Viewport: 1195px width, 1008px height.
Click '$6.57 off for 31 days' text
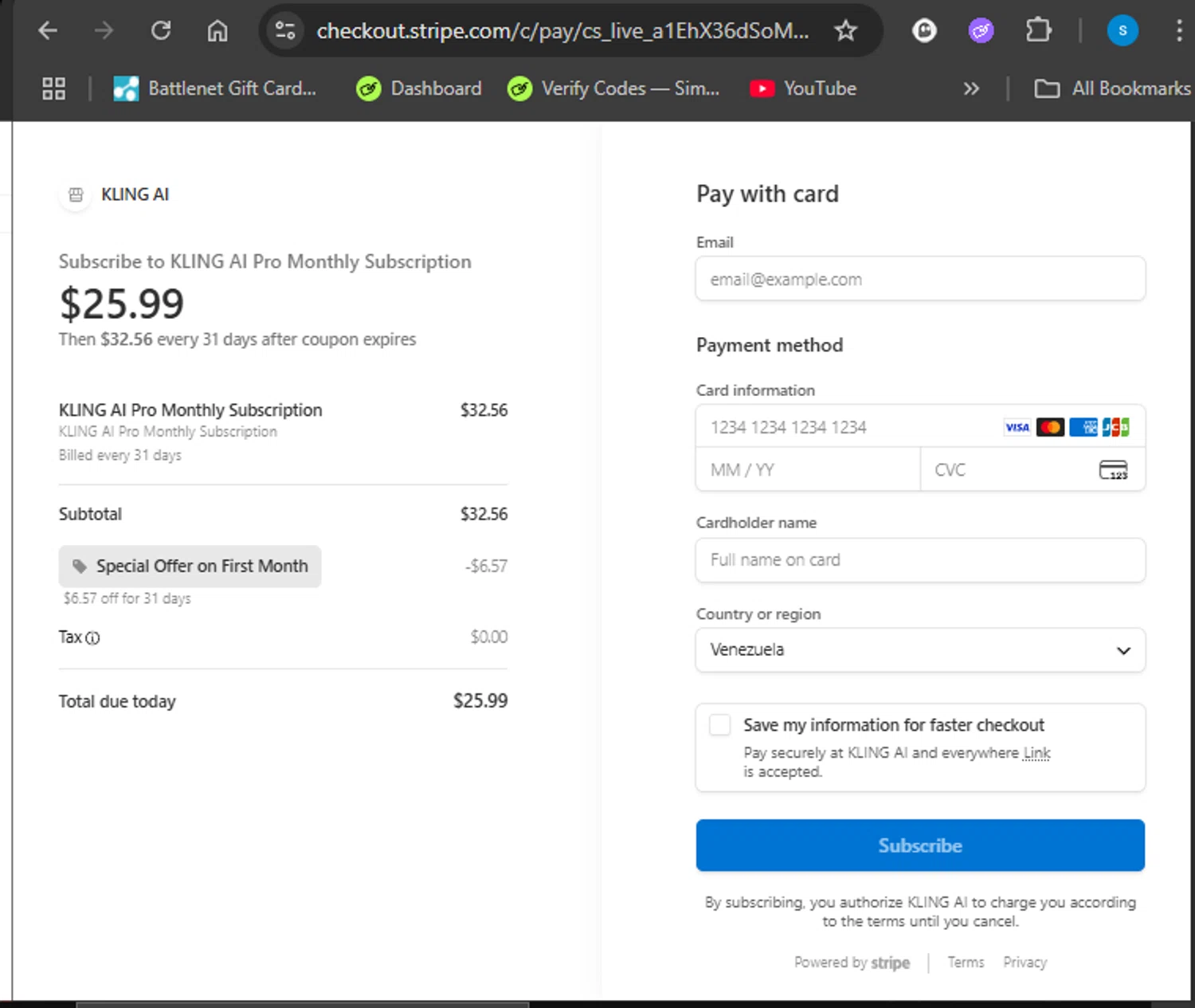point(127,598)
